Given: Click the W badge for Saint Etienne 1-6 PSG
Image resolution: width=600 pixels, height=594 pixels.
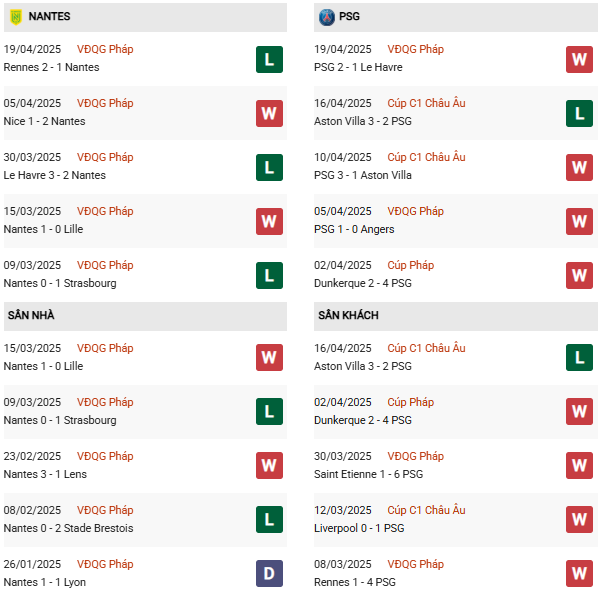Looking at the screenshot, I should click(579, 466).
